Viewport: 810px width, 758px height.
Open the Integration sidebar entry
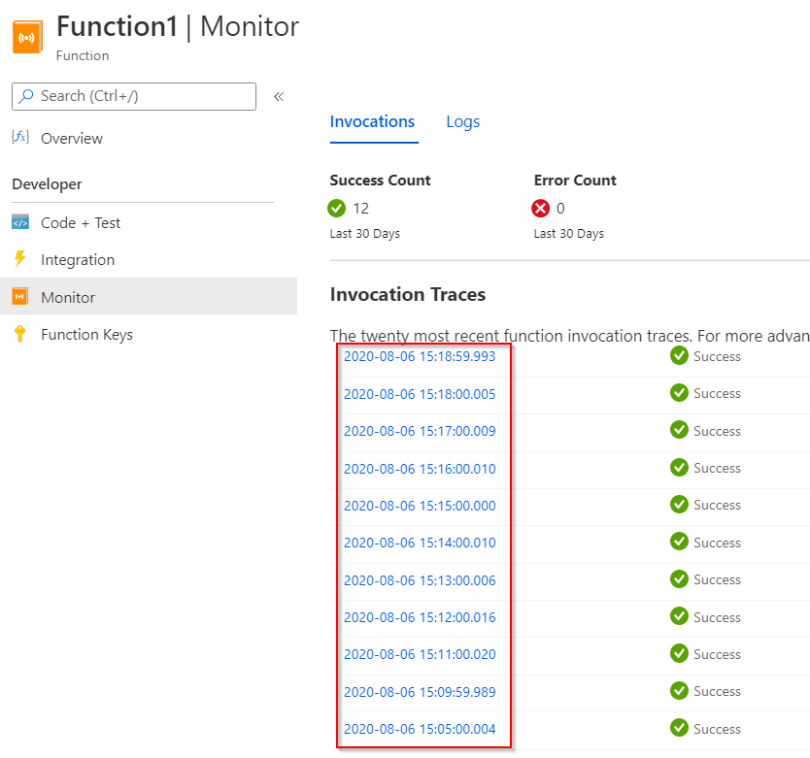point(77,260)
